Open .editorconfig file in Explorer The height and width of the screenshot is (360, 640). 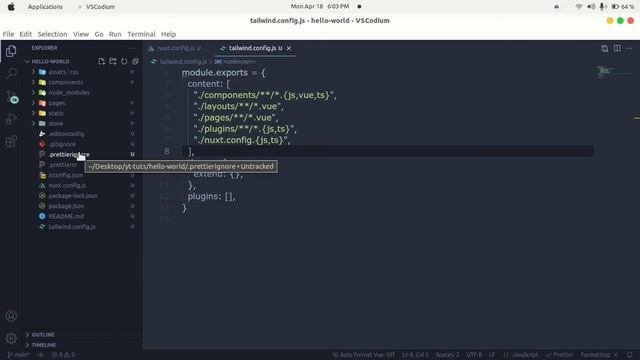pyautogui.click(x=66, y=134)
